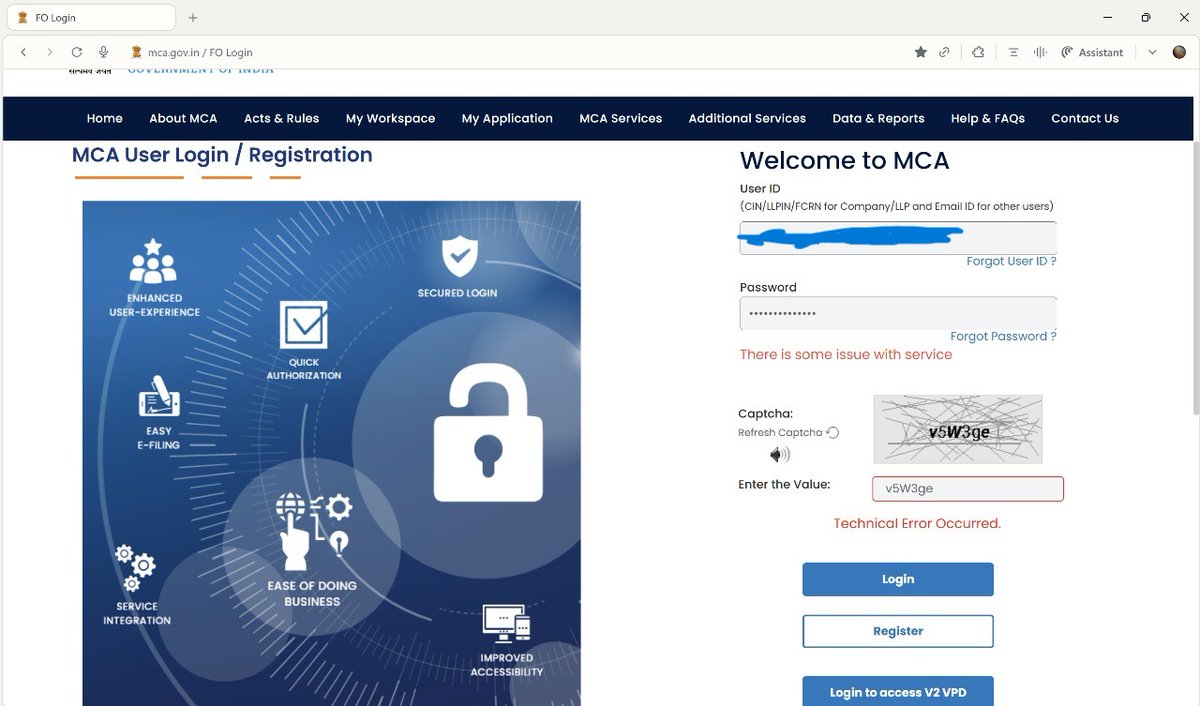Open the Contact Us menu
The height and width of the screenshot is (706, 1200).
(x=1085, y=118)
